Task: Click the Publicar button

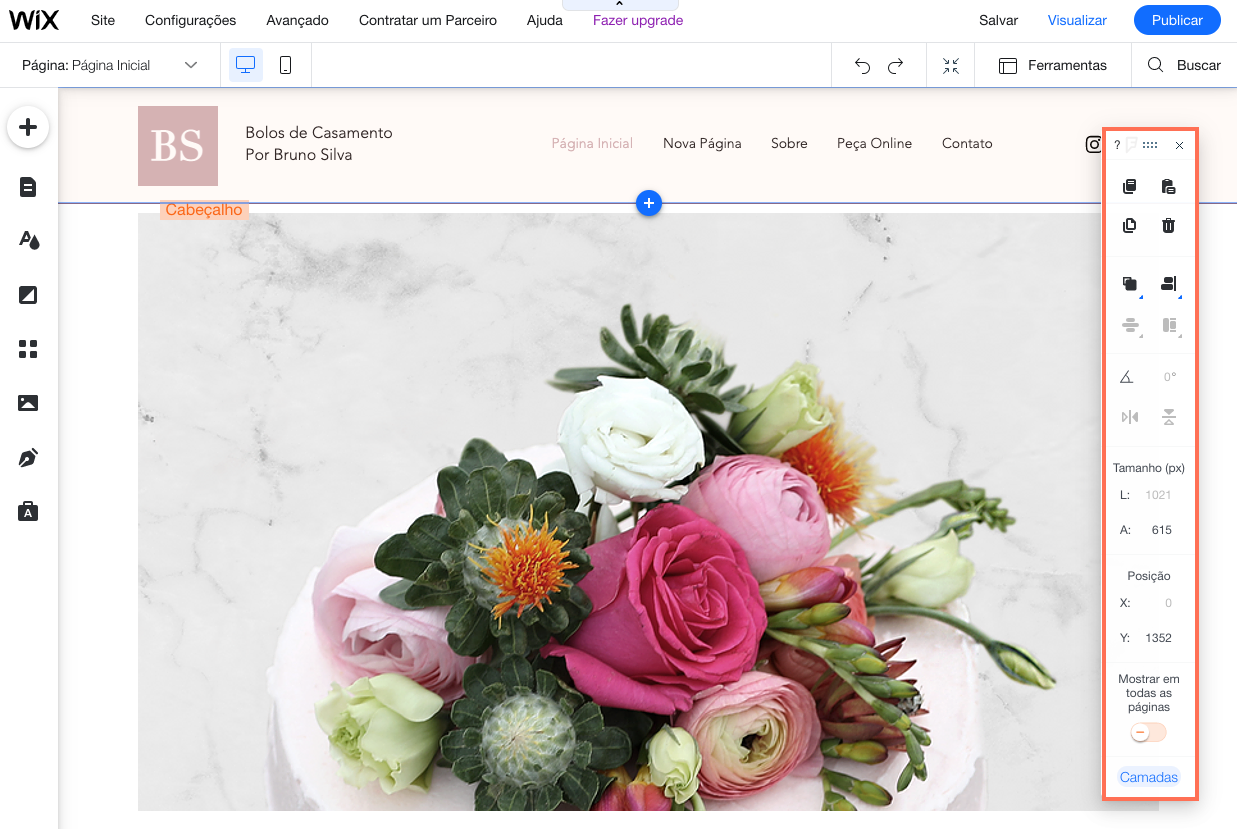Action: [1177, 20]
